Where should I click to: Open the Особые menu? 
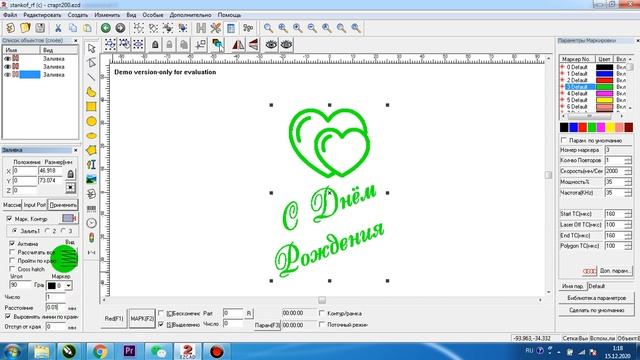tap(153, 15)
